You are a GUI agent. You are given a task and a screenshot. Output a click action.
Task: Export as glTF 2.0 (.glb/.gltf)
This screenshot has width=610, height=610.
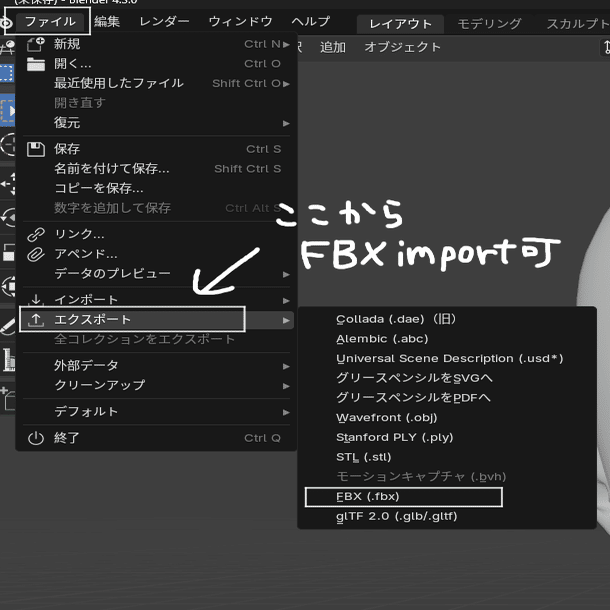click(447, 517)
